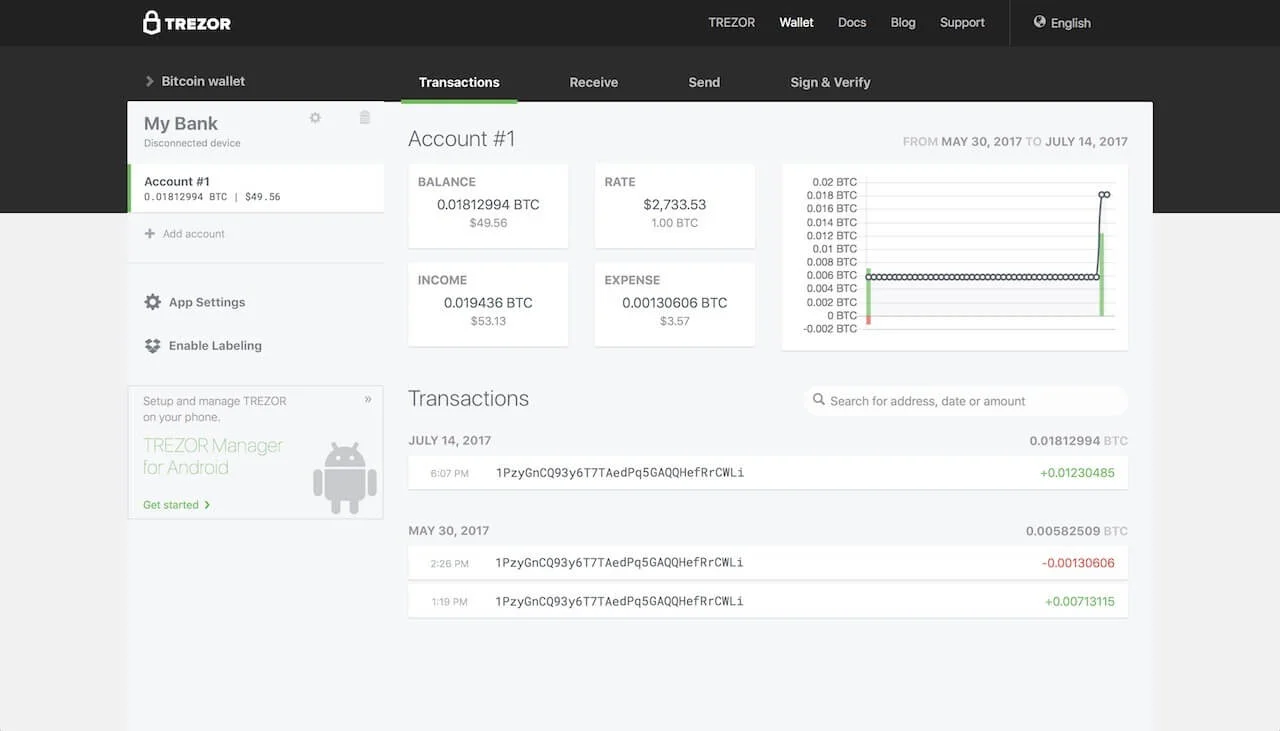1280x731 pixels.
Task: Open App Settings via the gear icon
Action: 152,301
